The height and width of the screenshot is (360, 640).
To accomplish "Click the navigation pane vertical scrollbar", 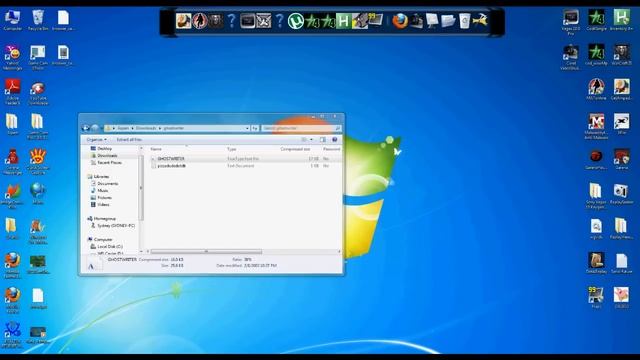I will (x=141, y=189).
